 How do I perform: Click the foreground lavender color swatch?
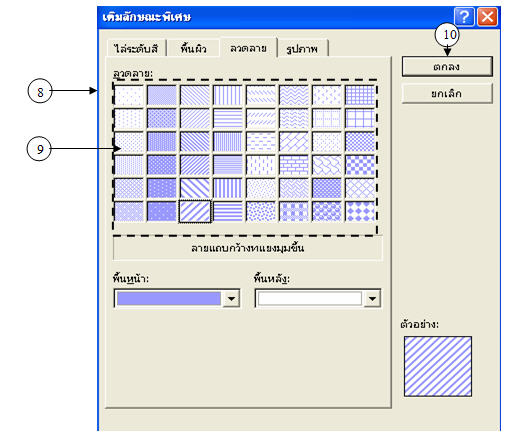pos(169,298)
